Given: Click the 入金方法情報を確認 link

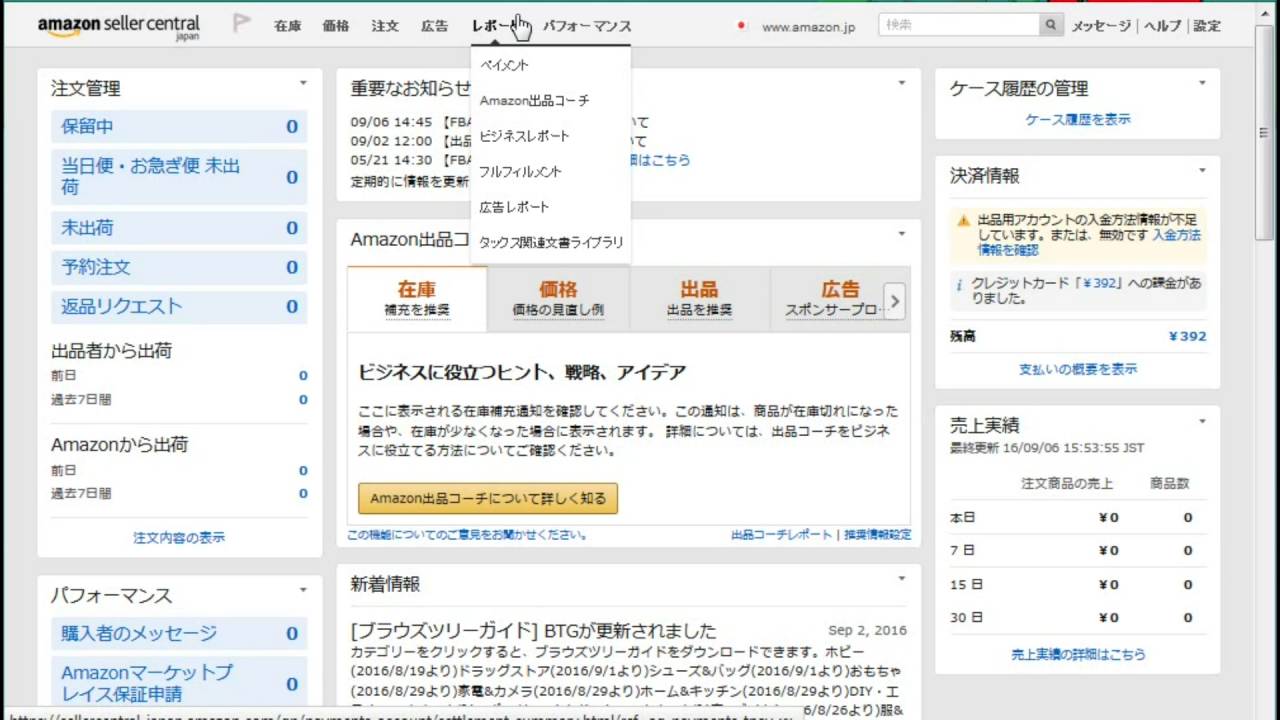Looking at the screenshot, I should pyautogui.click(x=1089, y=242).
